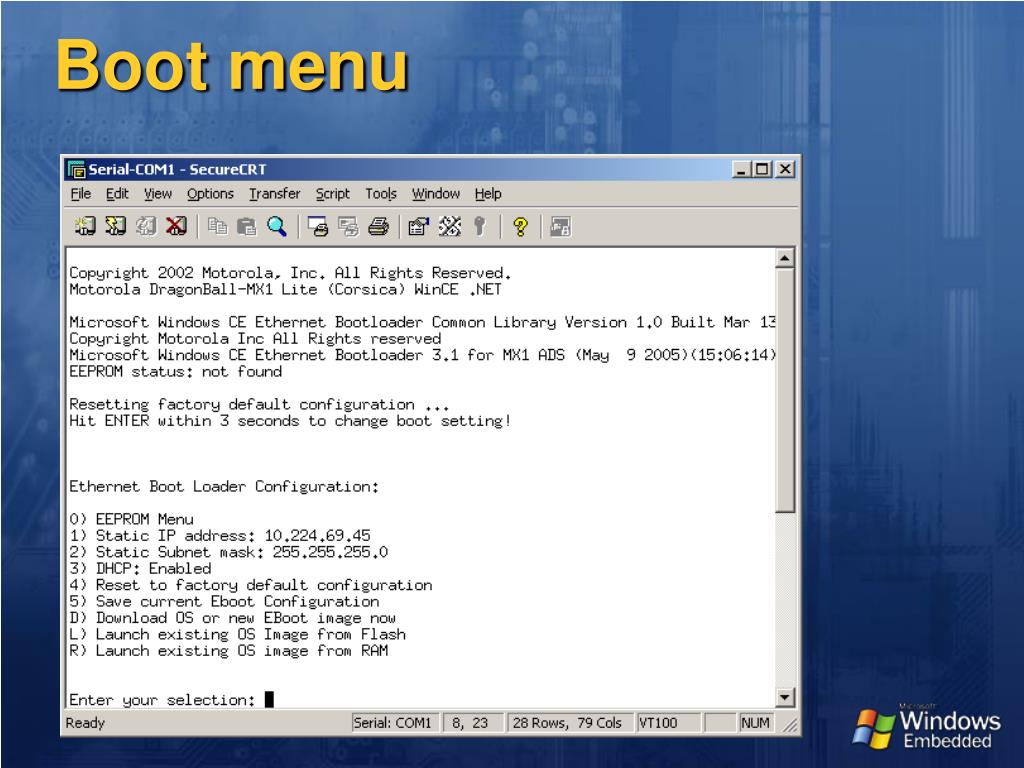1024x768 pixels.
Task: Click the 'Enter your selection:' prompt text
Action: tap(162, 700)
